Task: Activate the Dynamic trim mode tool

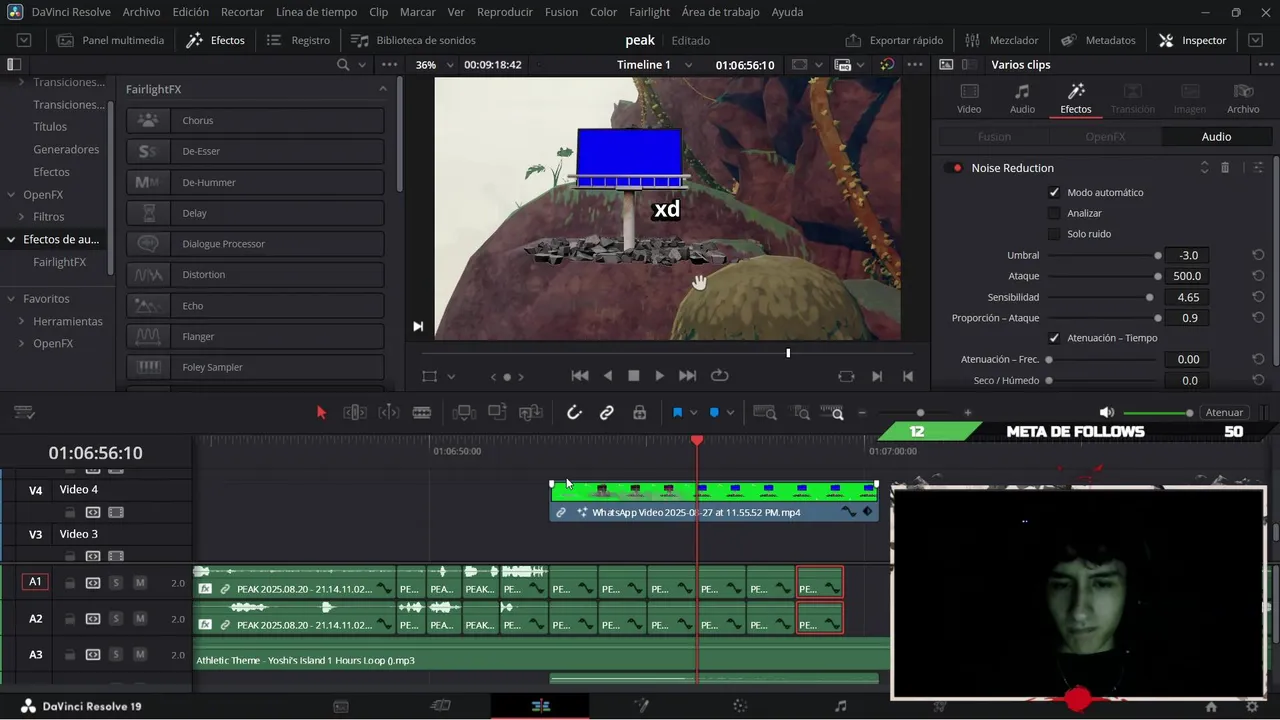Action: 388,412
